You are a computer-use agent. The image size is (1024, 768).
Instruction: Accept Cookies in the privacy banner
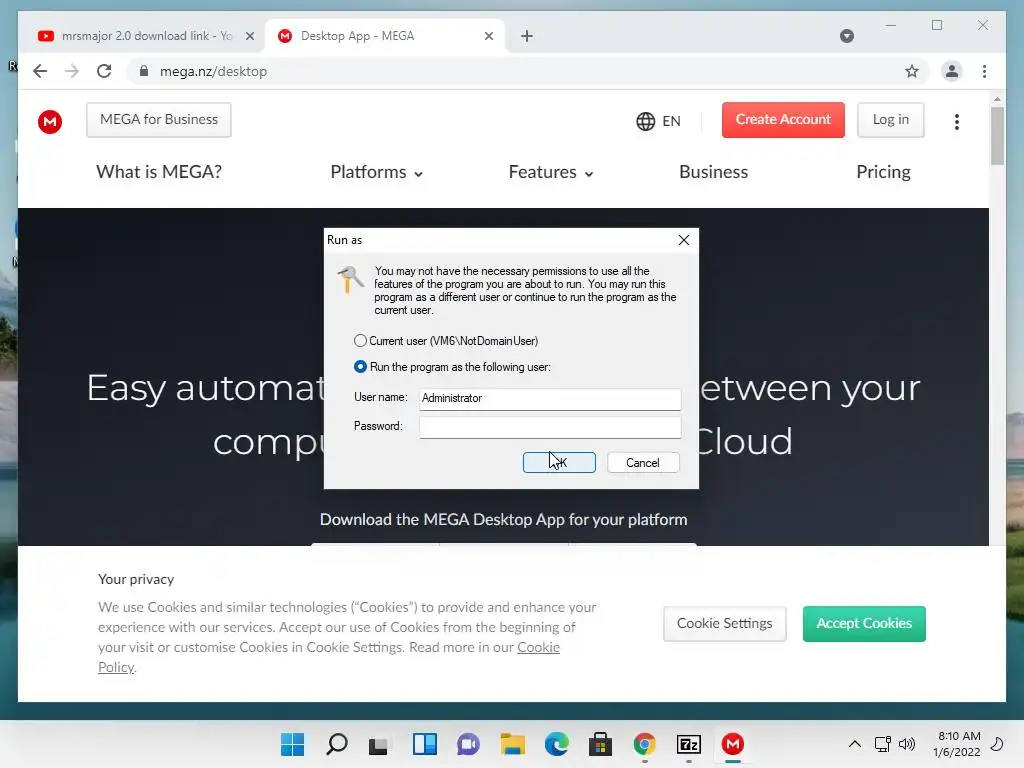[x=864, y=624]
